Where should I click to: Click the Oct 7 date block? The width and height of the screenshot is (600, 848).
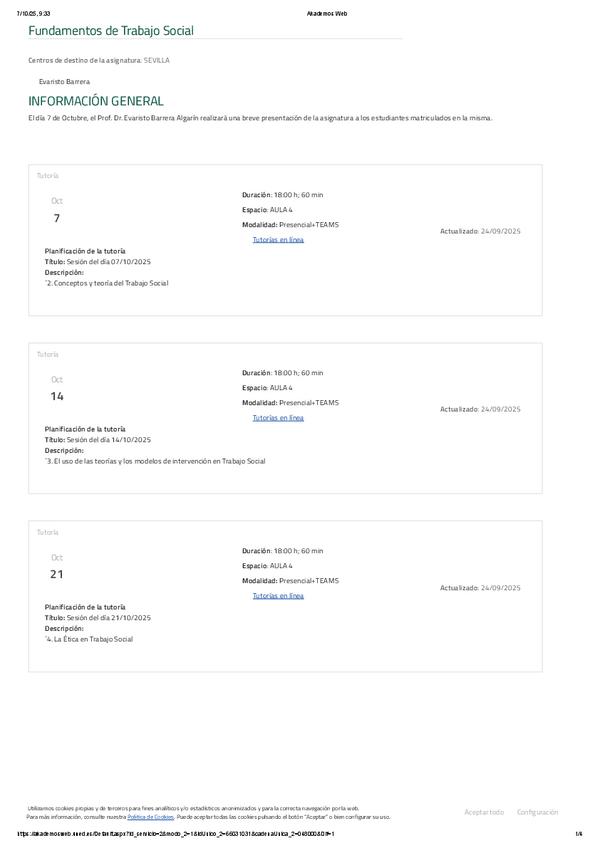(x=57, y=211)
